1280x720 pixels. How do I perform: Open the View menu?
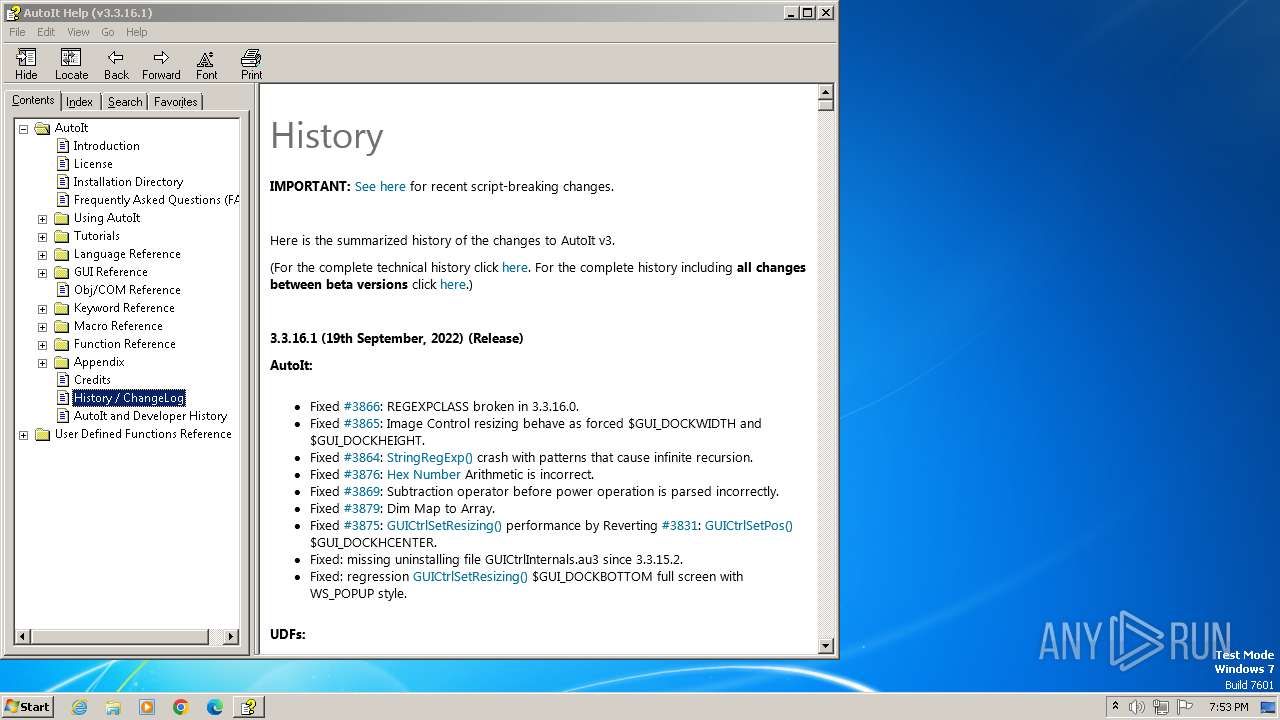point(78,32)
